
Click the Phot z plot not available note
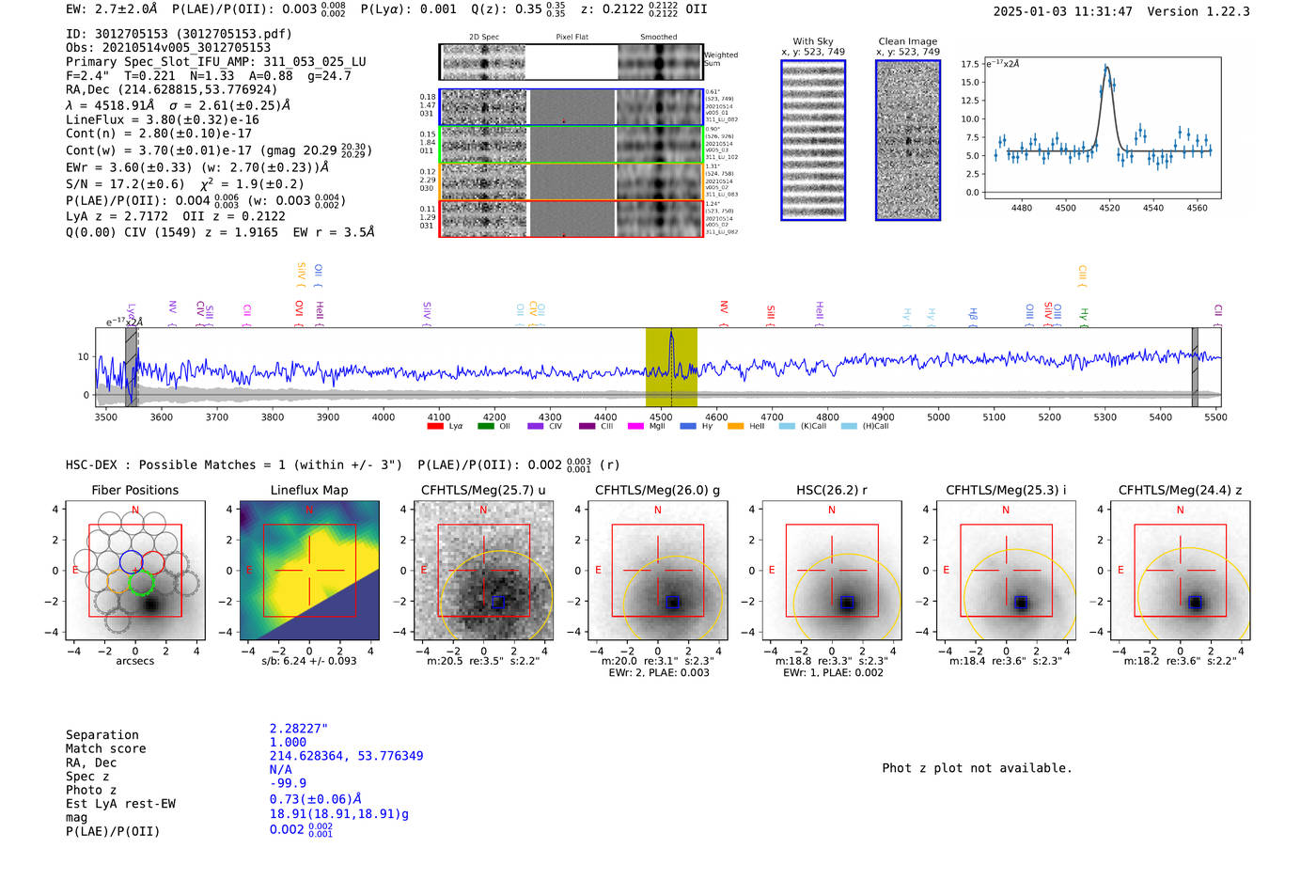977,768
